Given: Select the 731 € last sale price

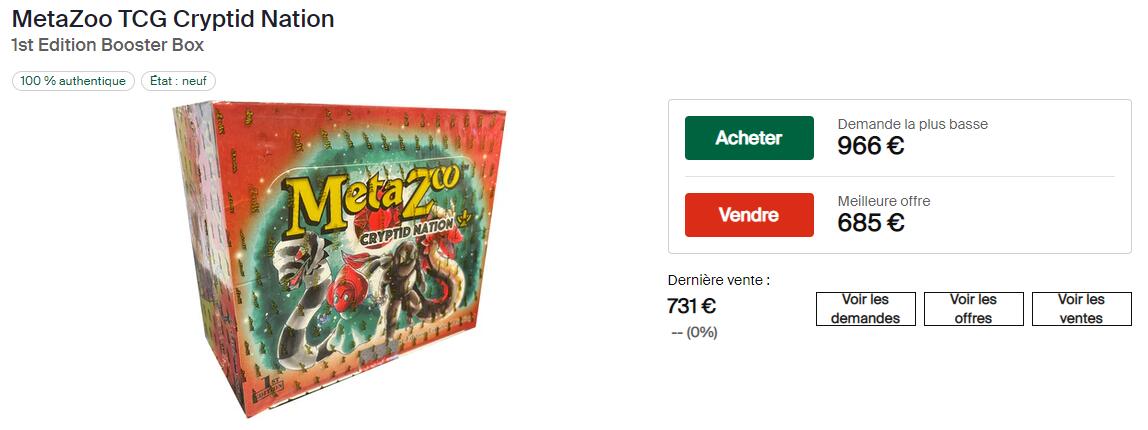Looking at the screenshot, I should [691, 305].
